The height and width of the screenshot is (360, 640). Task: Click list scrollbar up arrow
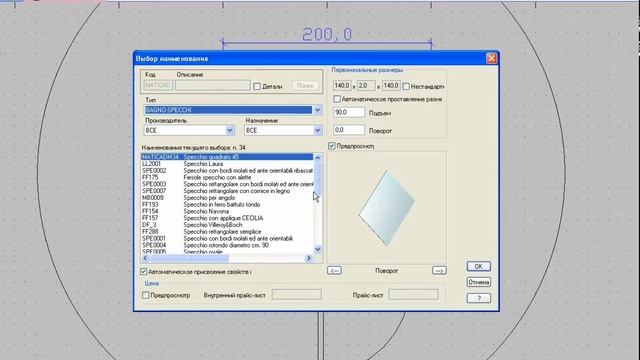[318, 157]
